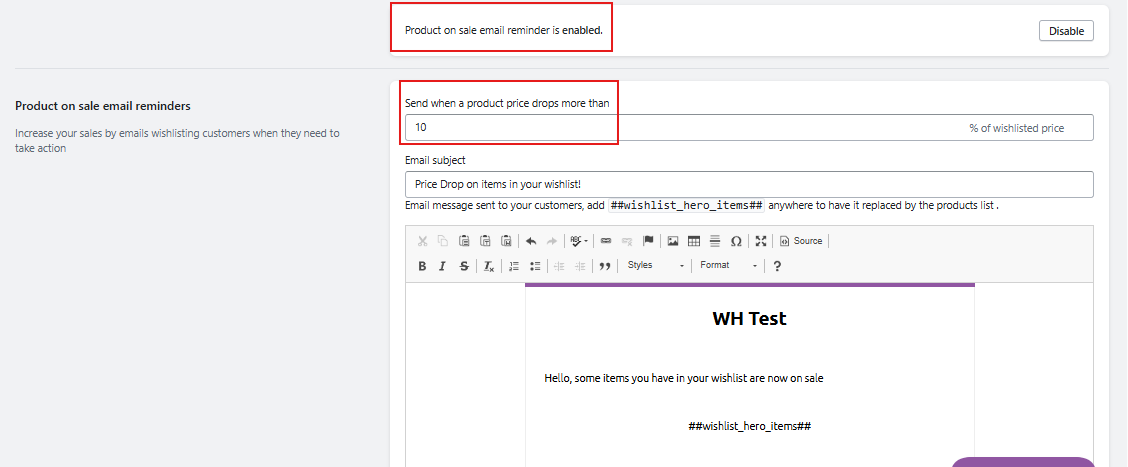The width and height of the screenshot is (1128, 467).
Task: Redo the last edit in editor
Action: pos(552,241)
